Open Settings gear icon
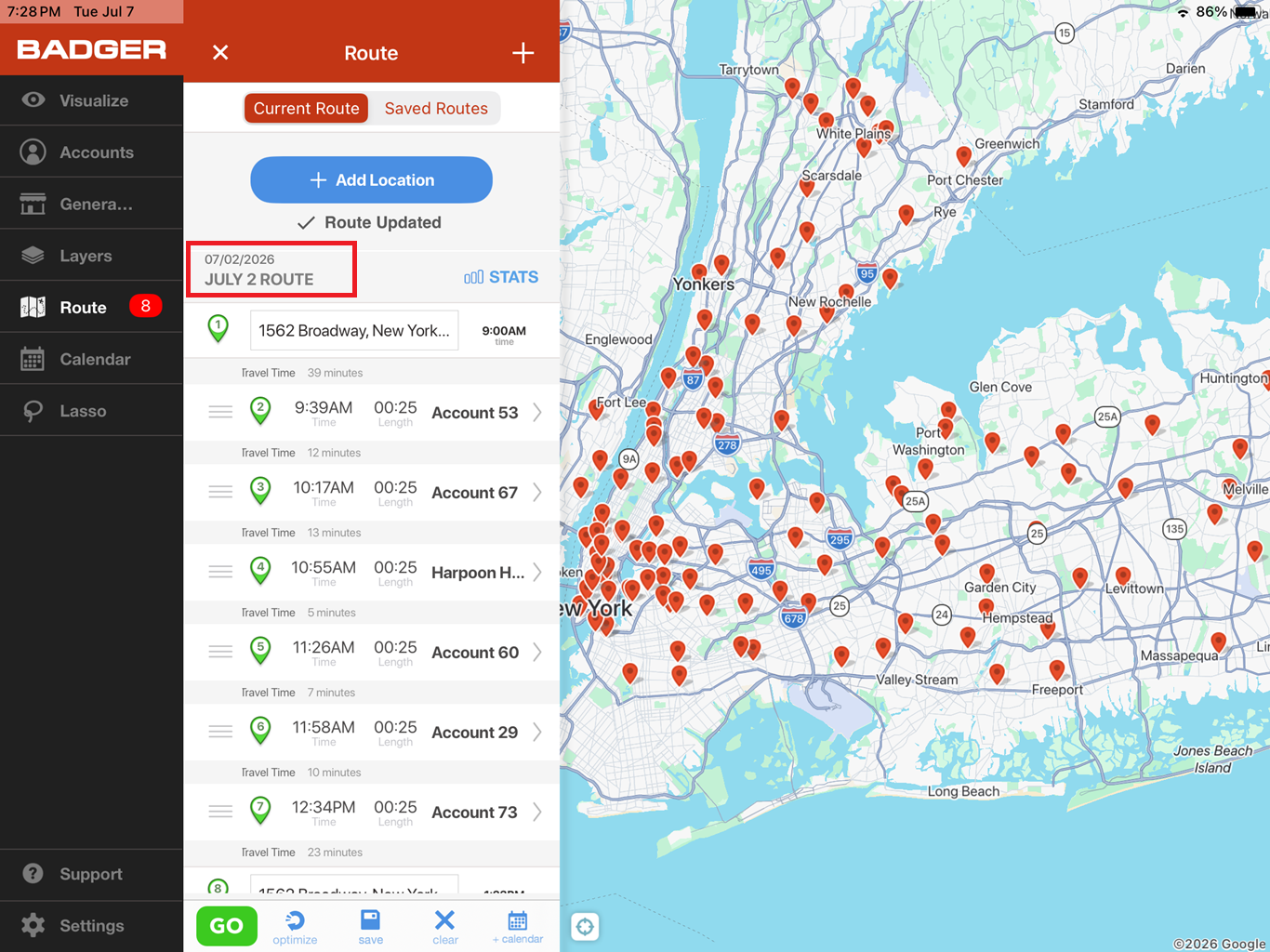 33,925
